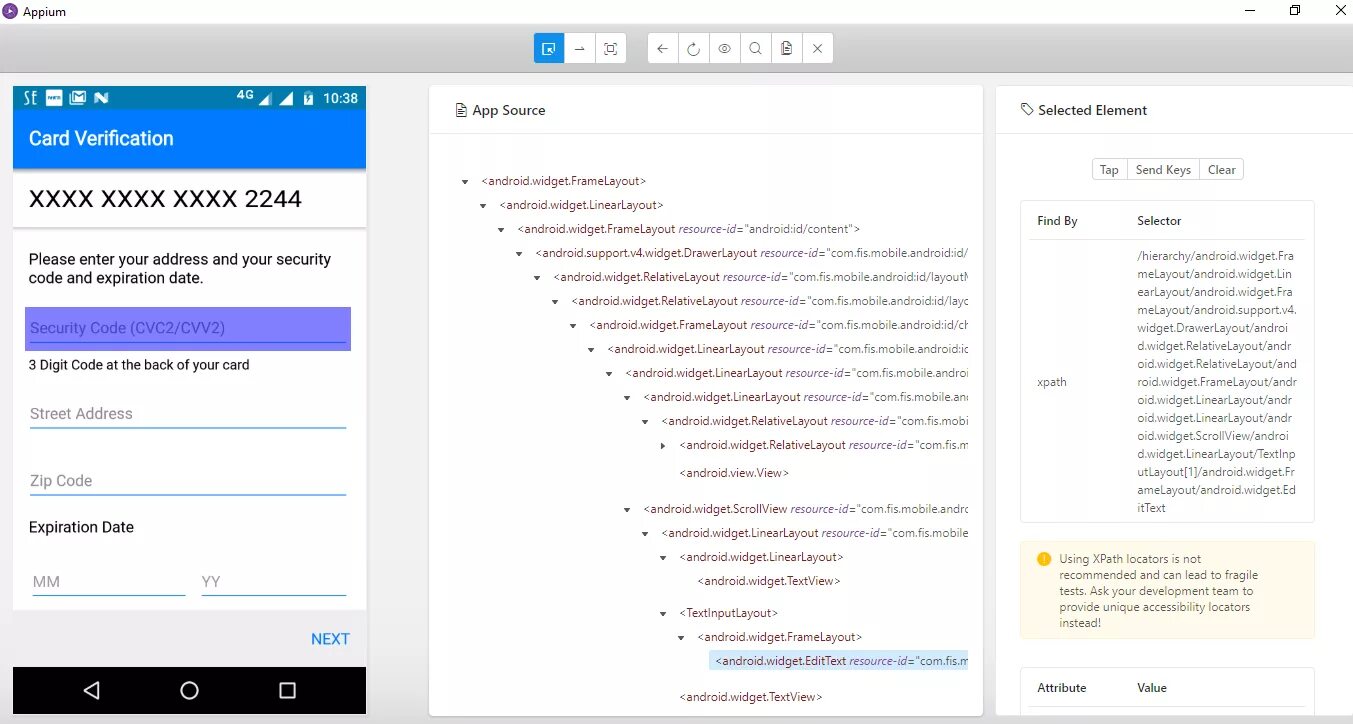Collapse FrameLayout containing the EditText
The width and height of the screenshot is (1353, 724).
tap(681, 638)
